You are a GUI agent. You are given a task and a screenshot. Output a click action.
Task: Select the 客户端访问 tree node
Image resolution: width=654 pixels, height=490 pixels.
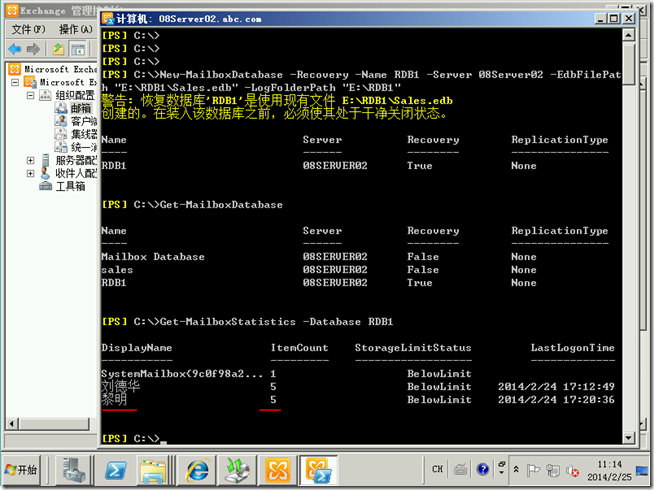[83, 121]
